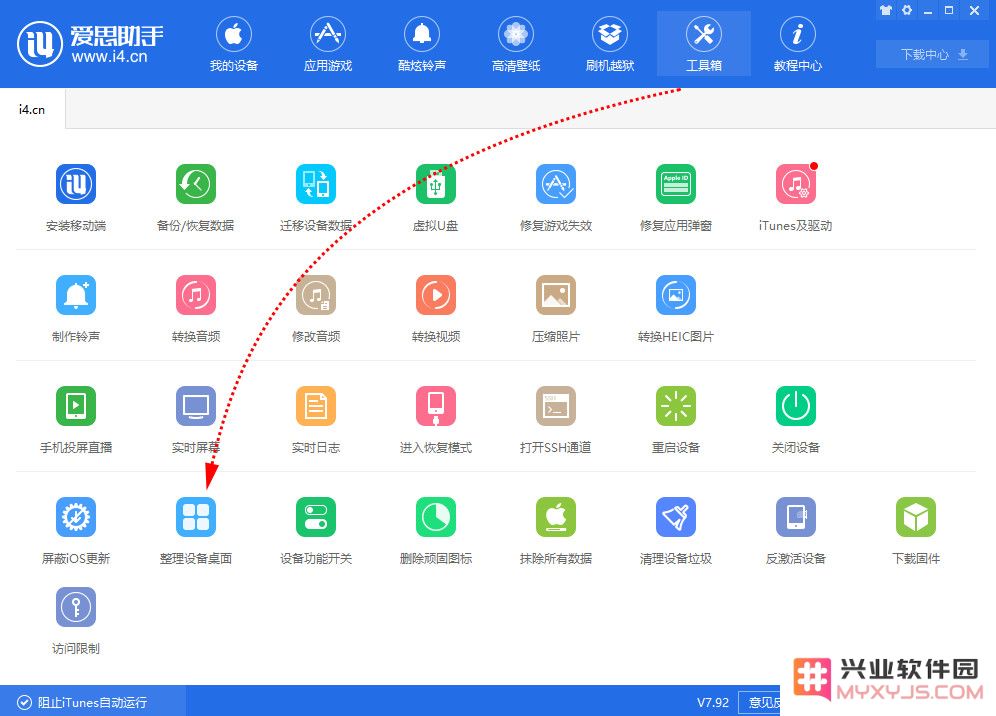
Task: Open 整理设备桌面 tool
Action: point(196,517)
